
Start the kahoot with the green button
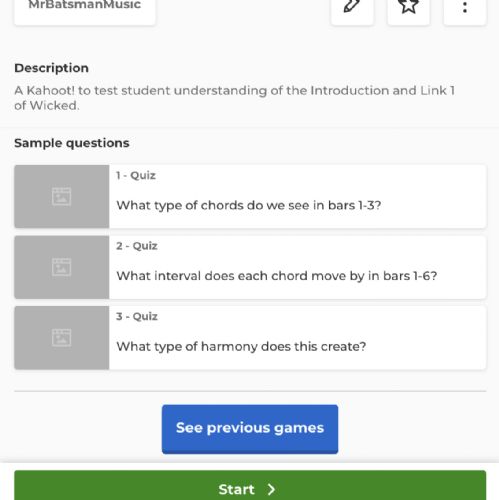tap(250, 485)
